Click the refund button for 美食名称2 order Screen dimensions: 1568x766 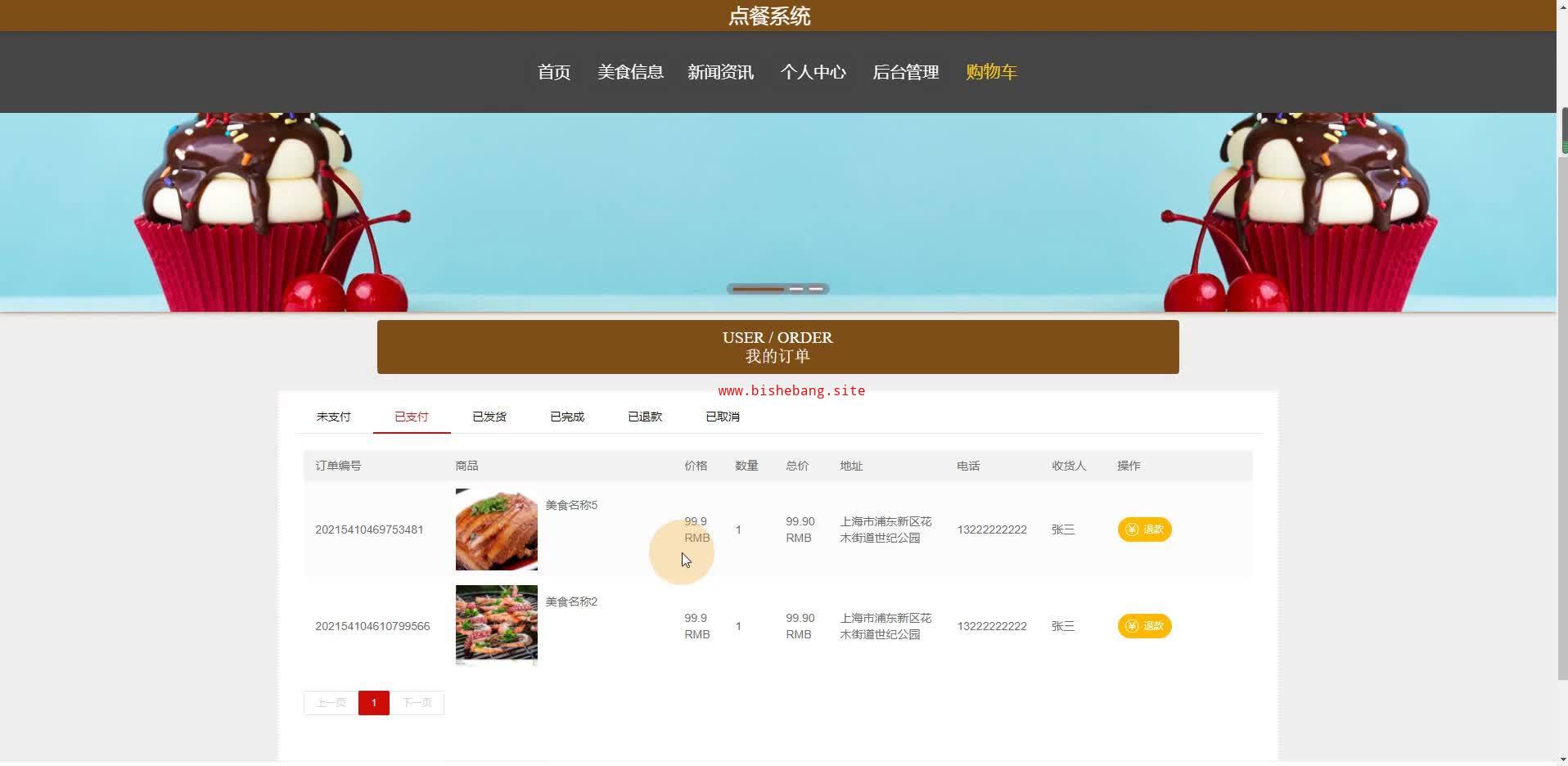(x=1144, y=626)
